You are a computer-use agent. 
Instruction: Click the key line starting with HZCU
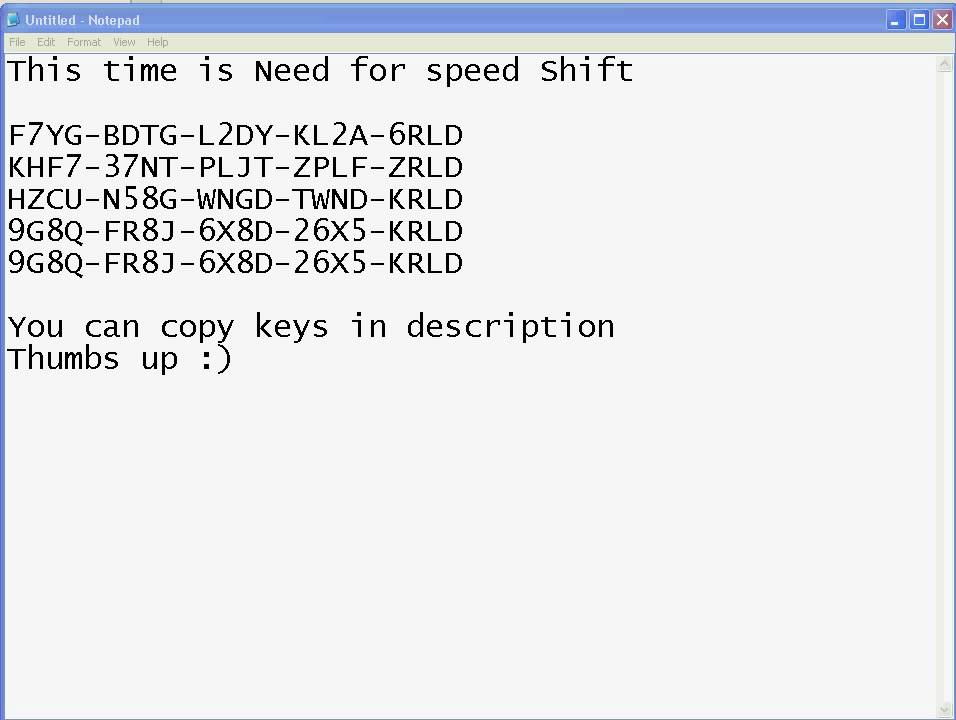tap(235, 199)
